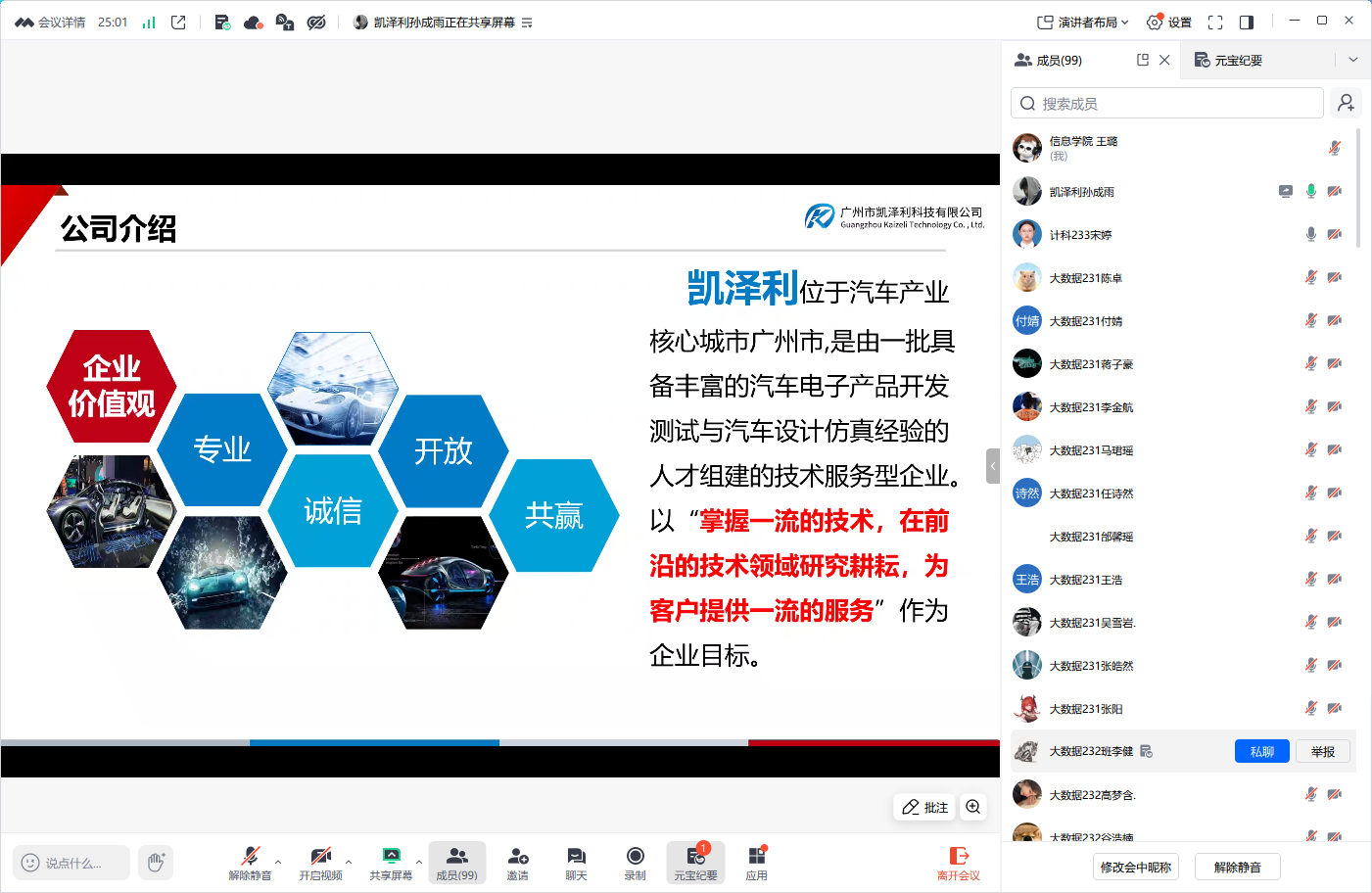
Task: Check the network signal strength indicator
Action: 149,22
